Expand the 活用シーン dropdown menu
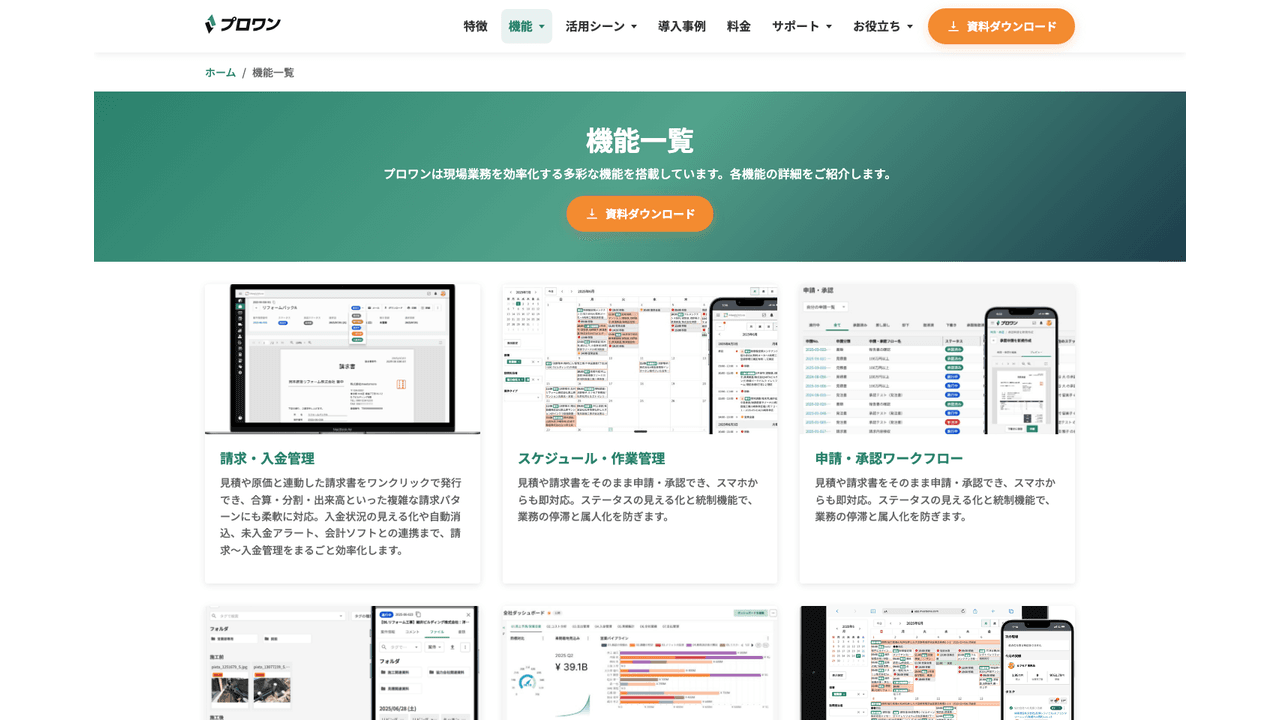Screen dimensions: 1280x720 coord(600,26)
